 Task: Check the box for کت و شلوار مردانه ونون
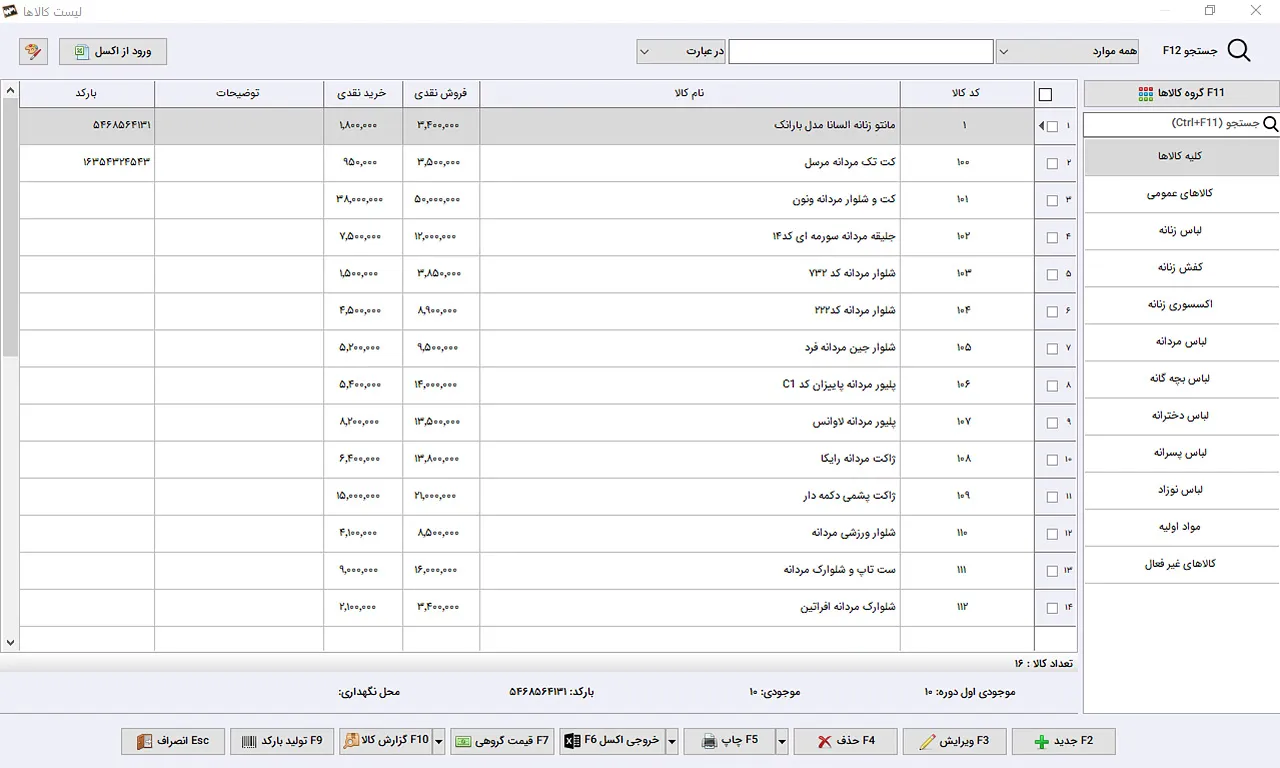1052,200
